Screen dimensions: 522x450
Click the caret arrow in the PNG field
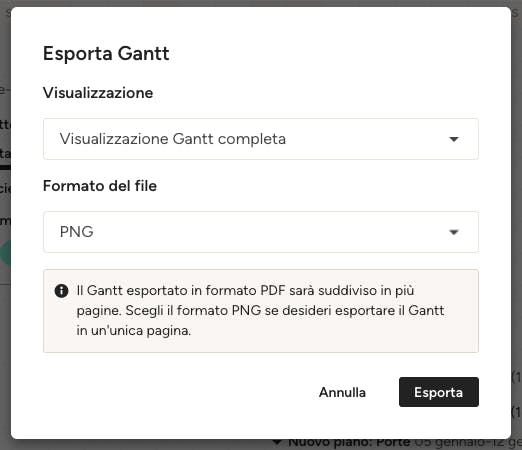click(x=454, y=232)
